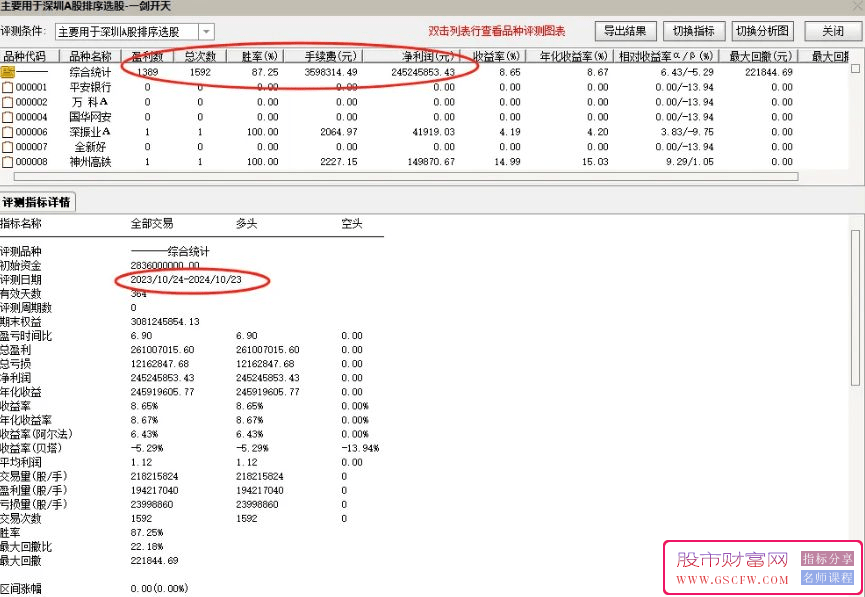
Task: Click the 指标名称 column label
Action: coord(21,223)
